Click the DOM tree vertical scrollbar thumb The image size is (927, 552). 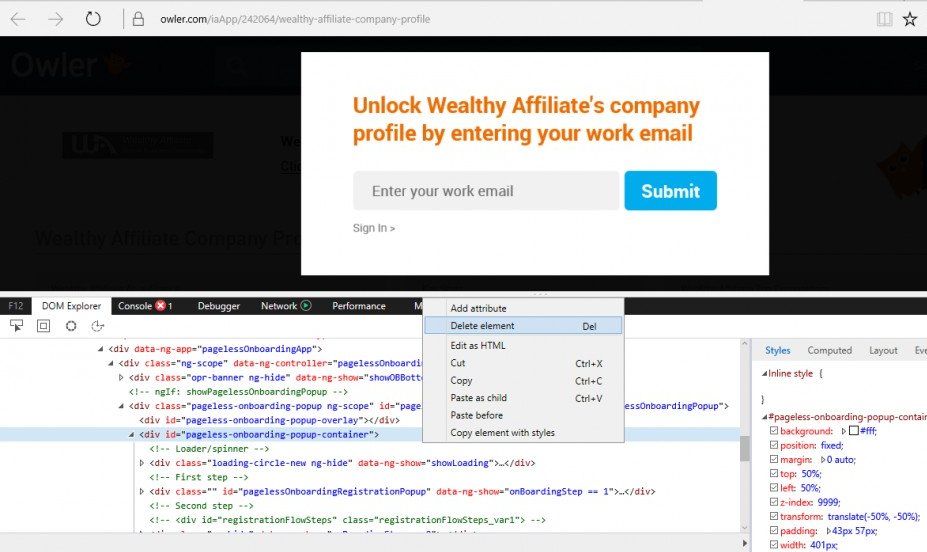tap(745, 448)
